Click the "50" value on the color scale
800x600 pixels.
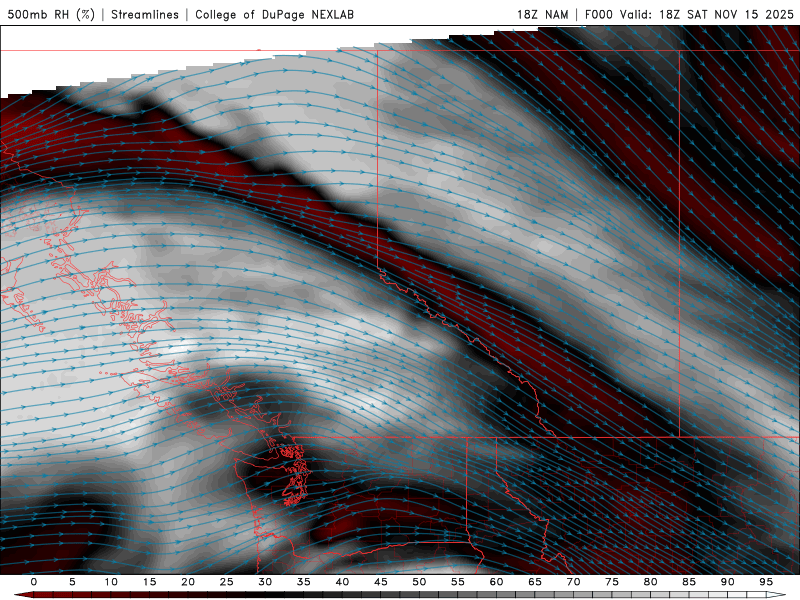(x=419, y=582)
